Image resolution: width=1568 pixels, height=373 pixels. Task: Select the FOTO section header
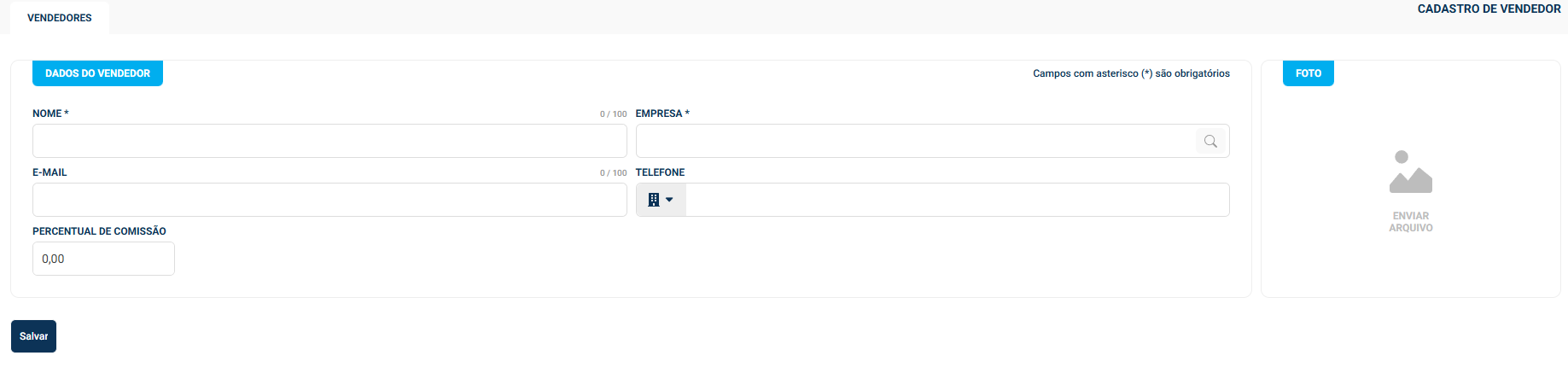click(x=1308, y=73)
